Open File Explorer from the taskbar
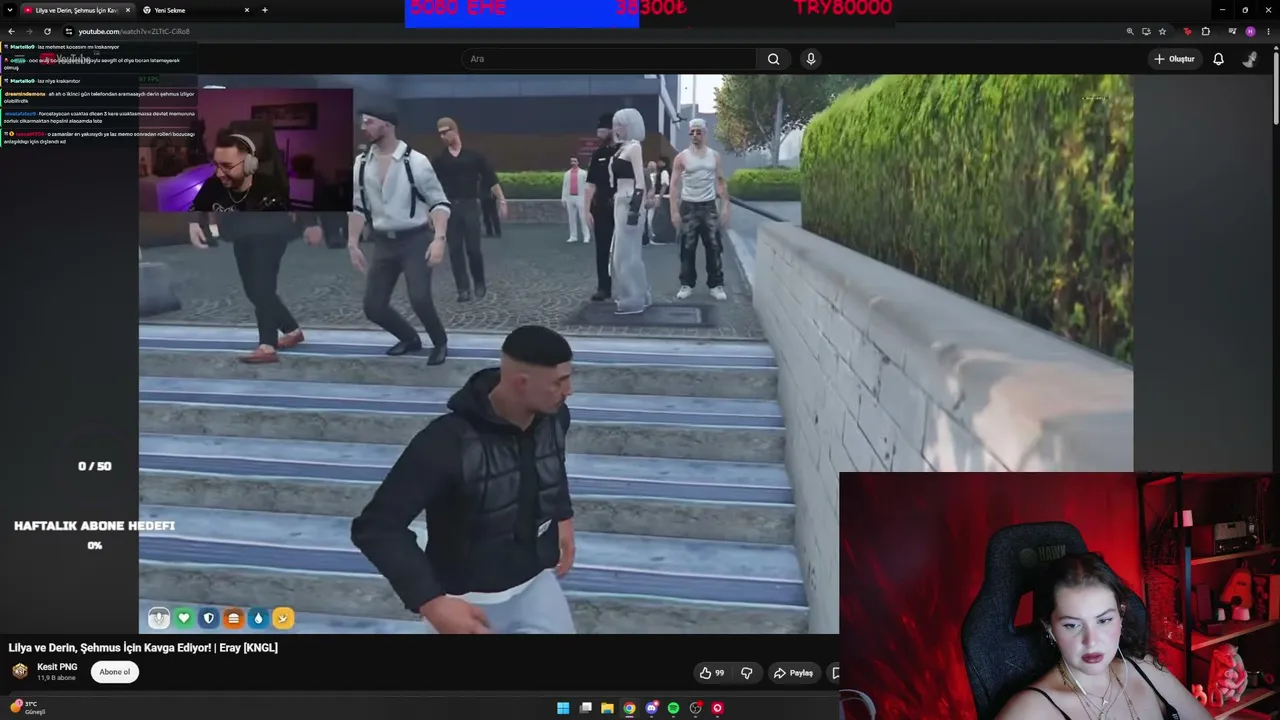 pyautogui.click(x=607, y=708)
